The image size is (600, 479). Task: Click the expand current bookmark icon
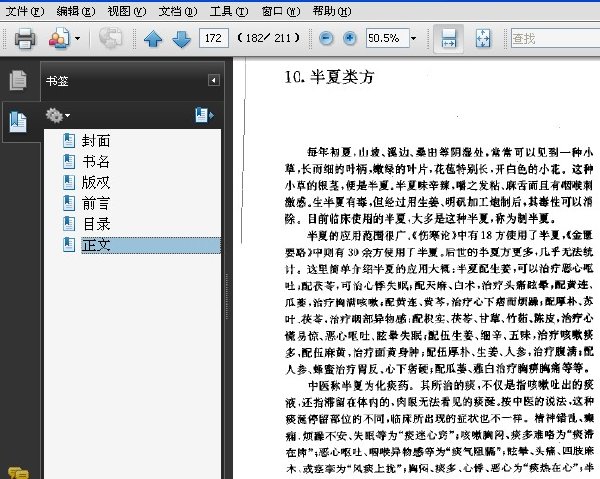[204, 115]
